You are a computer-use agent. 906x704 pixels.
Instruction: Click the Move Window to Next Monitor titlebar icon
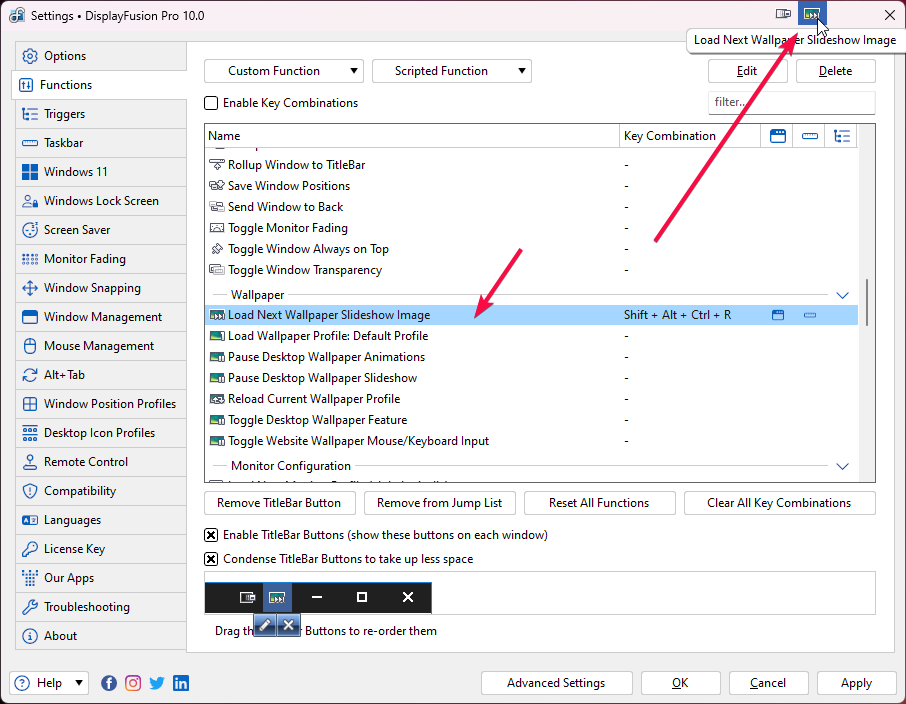[783, 15]
